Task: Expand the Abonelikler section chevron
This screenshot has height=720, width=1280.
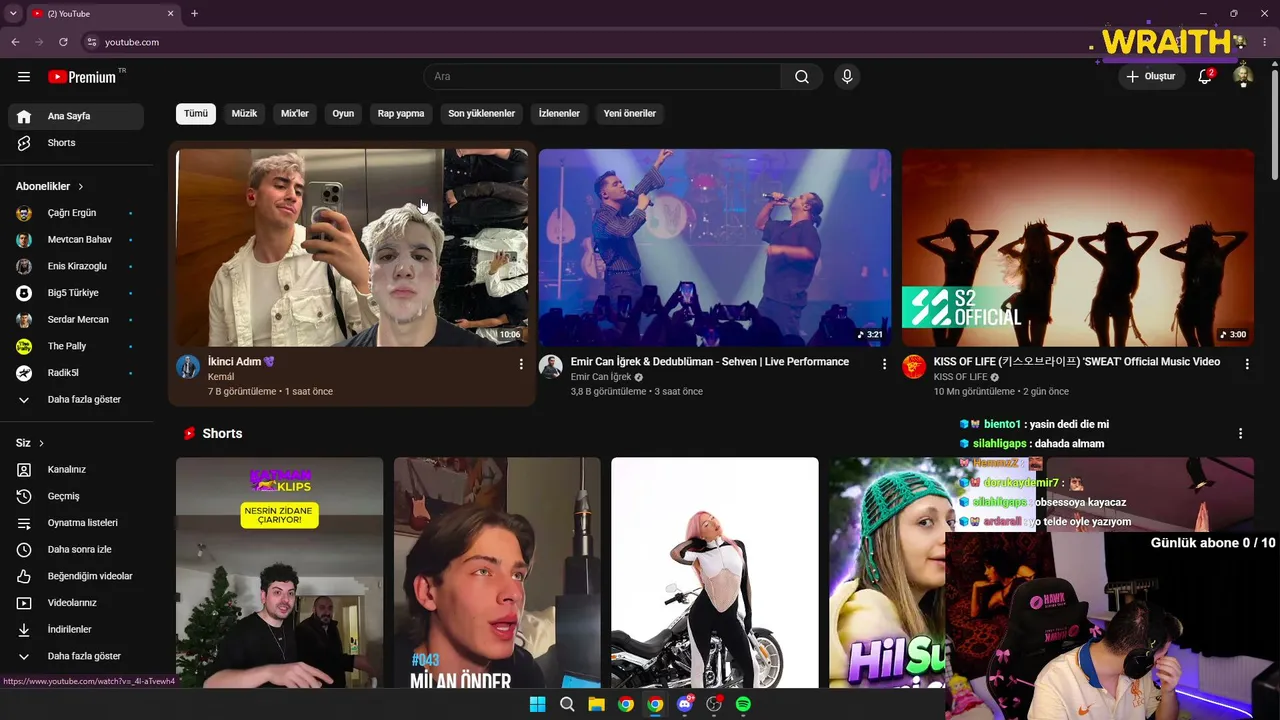Action: 81,187
